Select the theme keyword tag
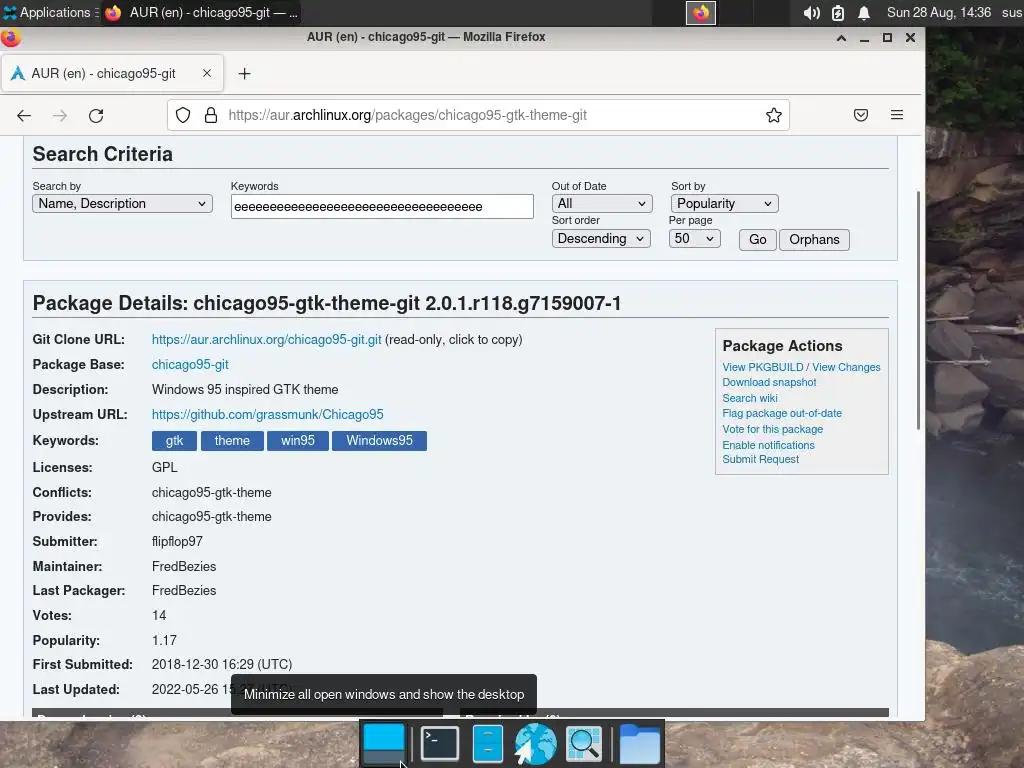 [x=232, y=441]
